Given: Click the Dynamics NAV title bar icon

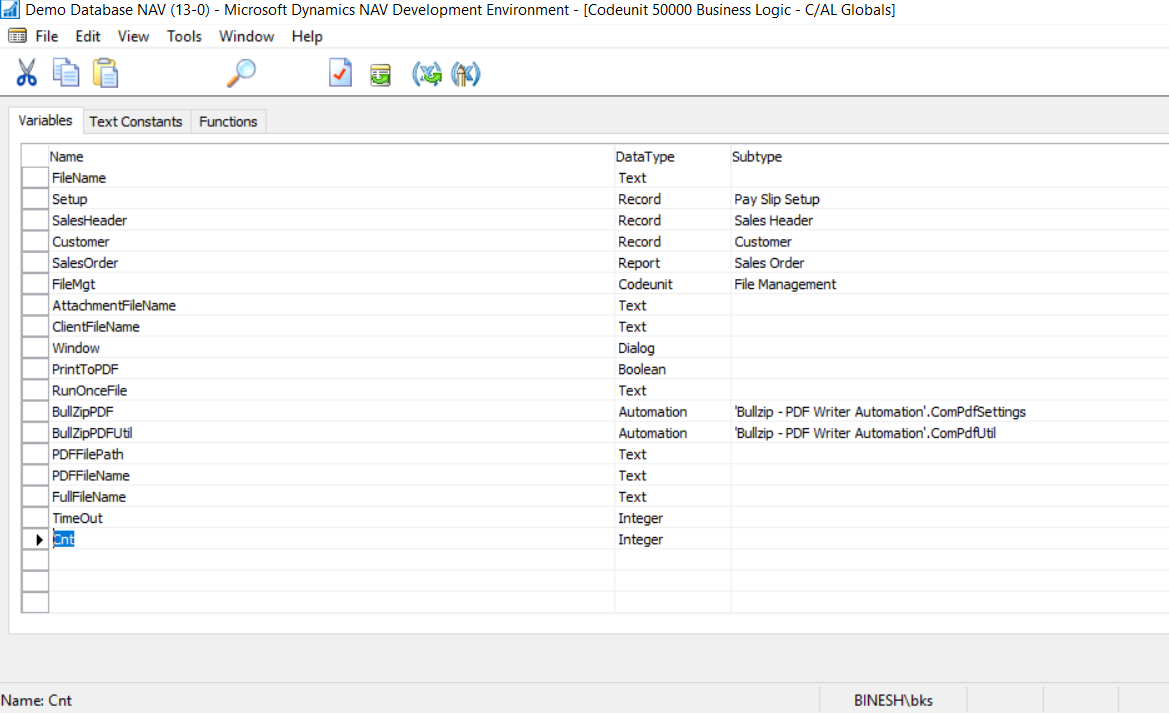Looking at the screenshot, I should pyautogui.click(x=9, y=10).
